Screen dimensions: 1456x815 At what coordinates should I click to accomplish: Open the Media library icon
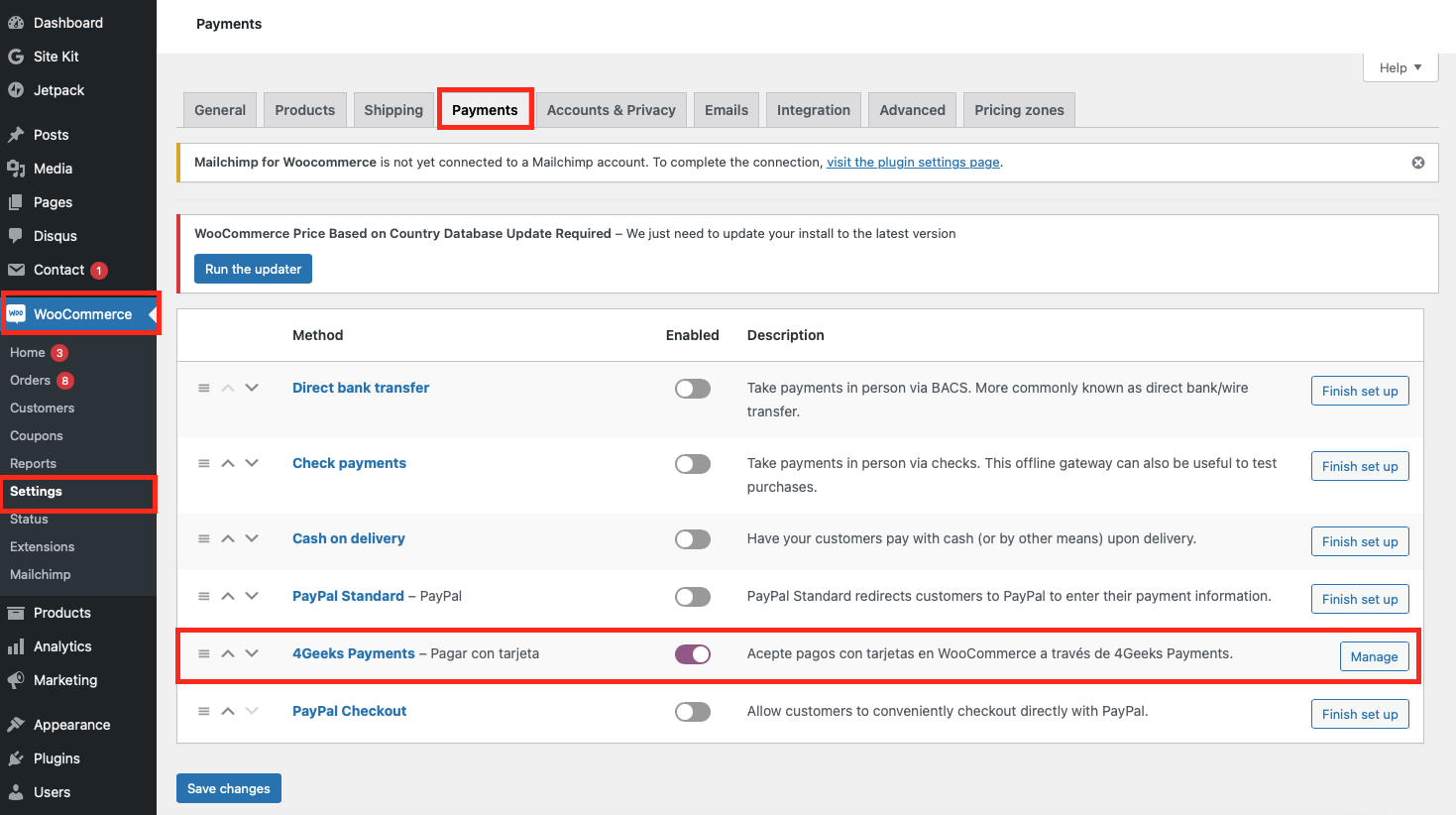coord(16,169)
